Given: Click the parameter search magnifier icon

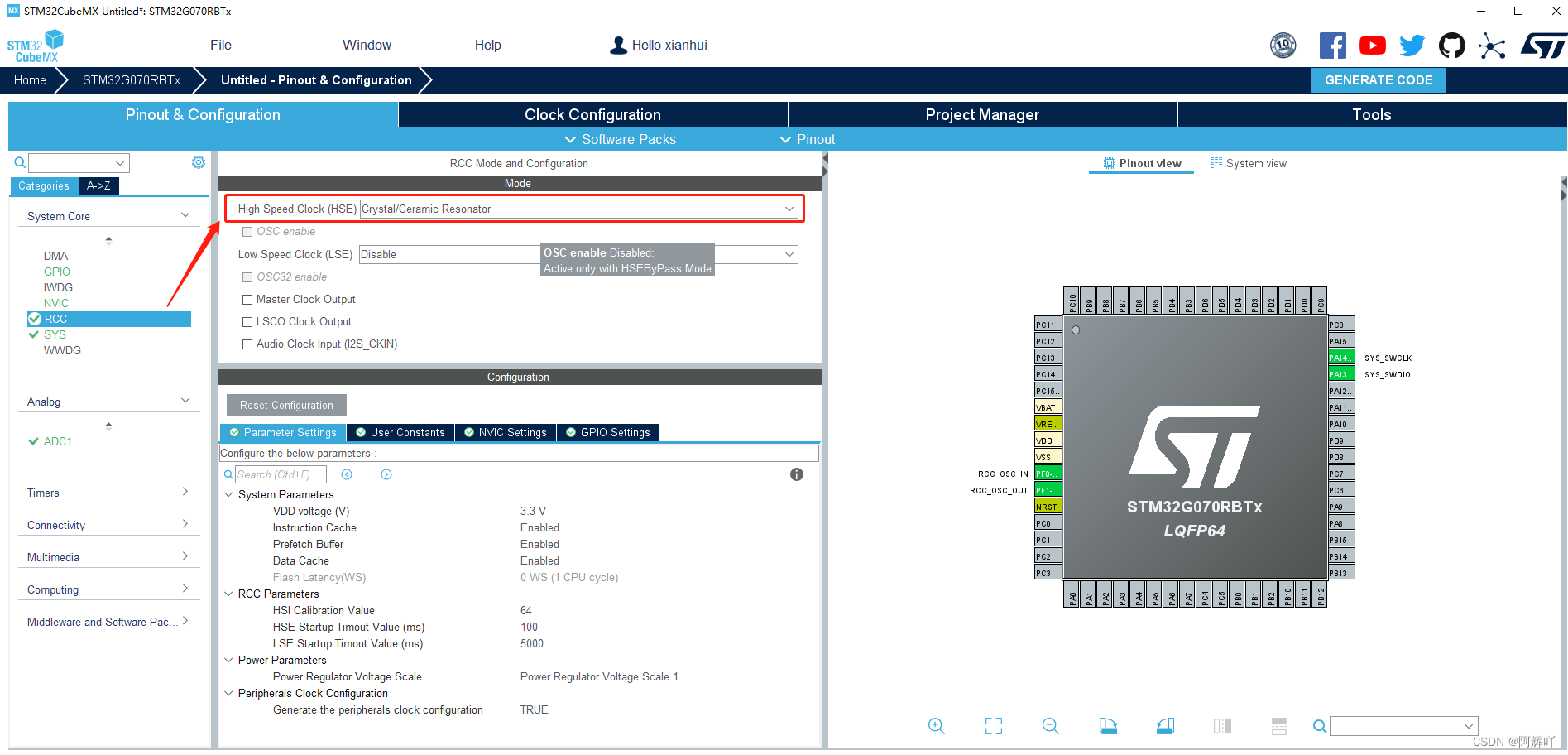Looking at the screenshot, I should tap(228, 474).
